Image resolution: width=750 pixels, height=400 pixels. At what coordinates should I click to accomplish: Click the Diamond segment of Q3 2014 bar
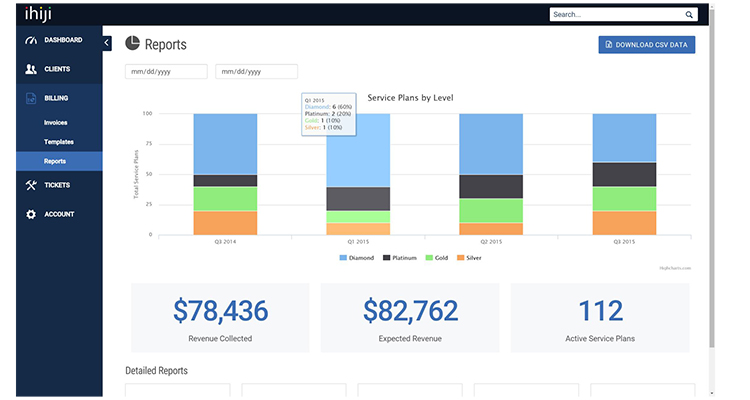pyautogui.click(x=225, y=144)
